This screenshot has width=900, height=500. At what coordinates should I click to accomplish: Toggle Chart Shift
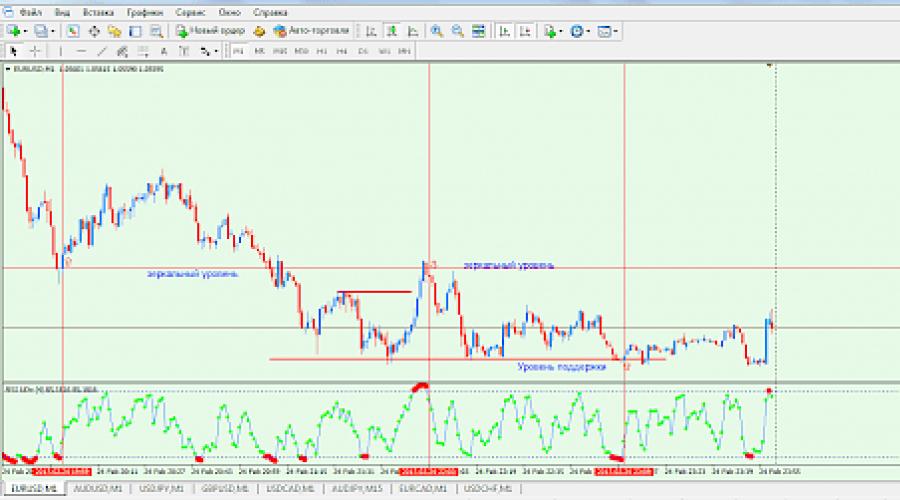pyautogui.click(x=525, y=31)
